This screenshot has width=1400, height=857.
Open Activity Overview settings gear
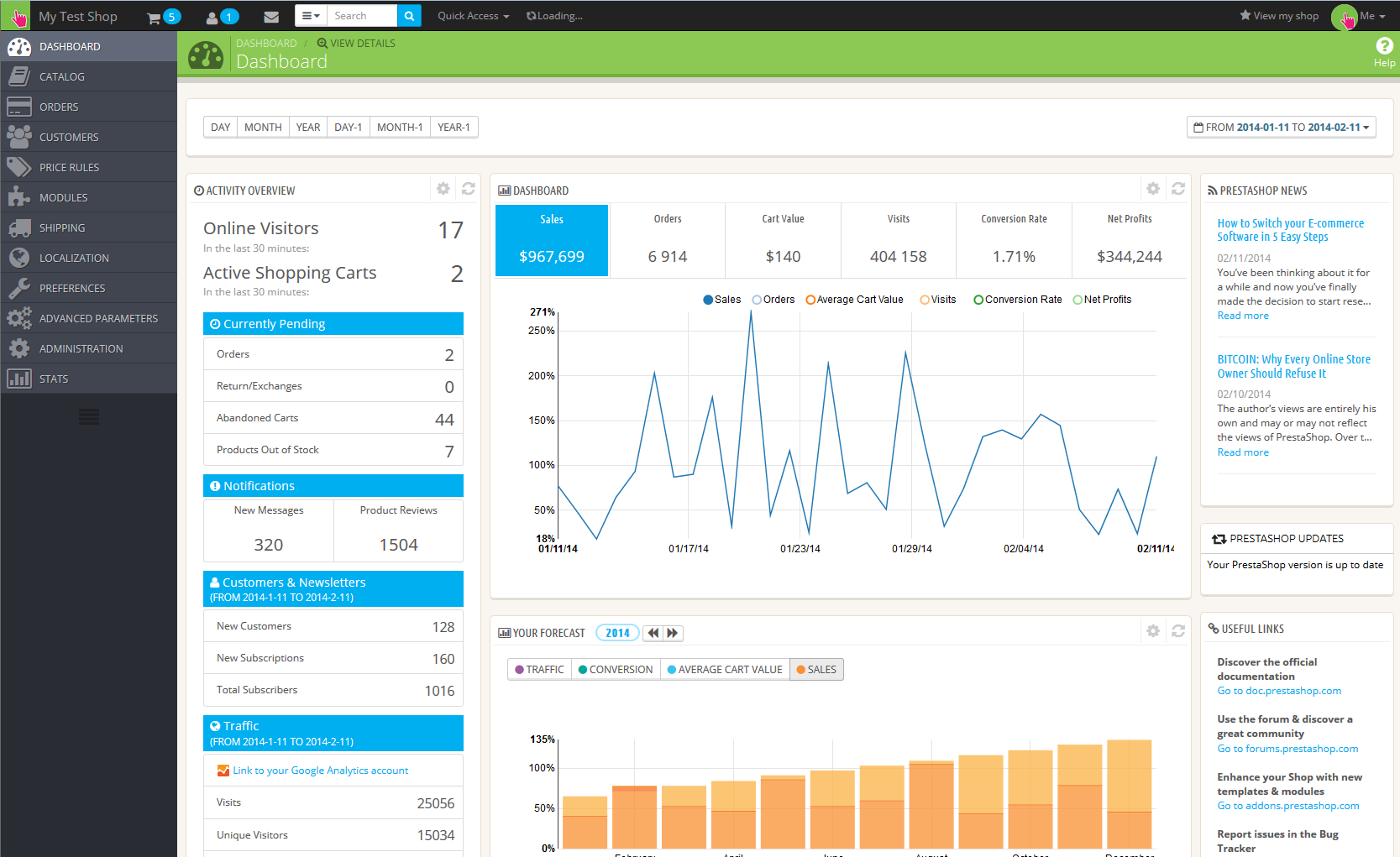(443, 189)
